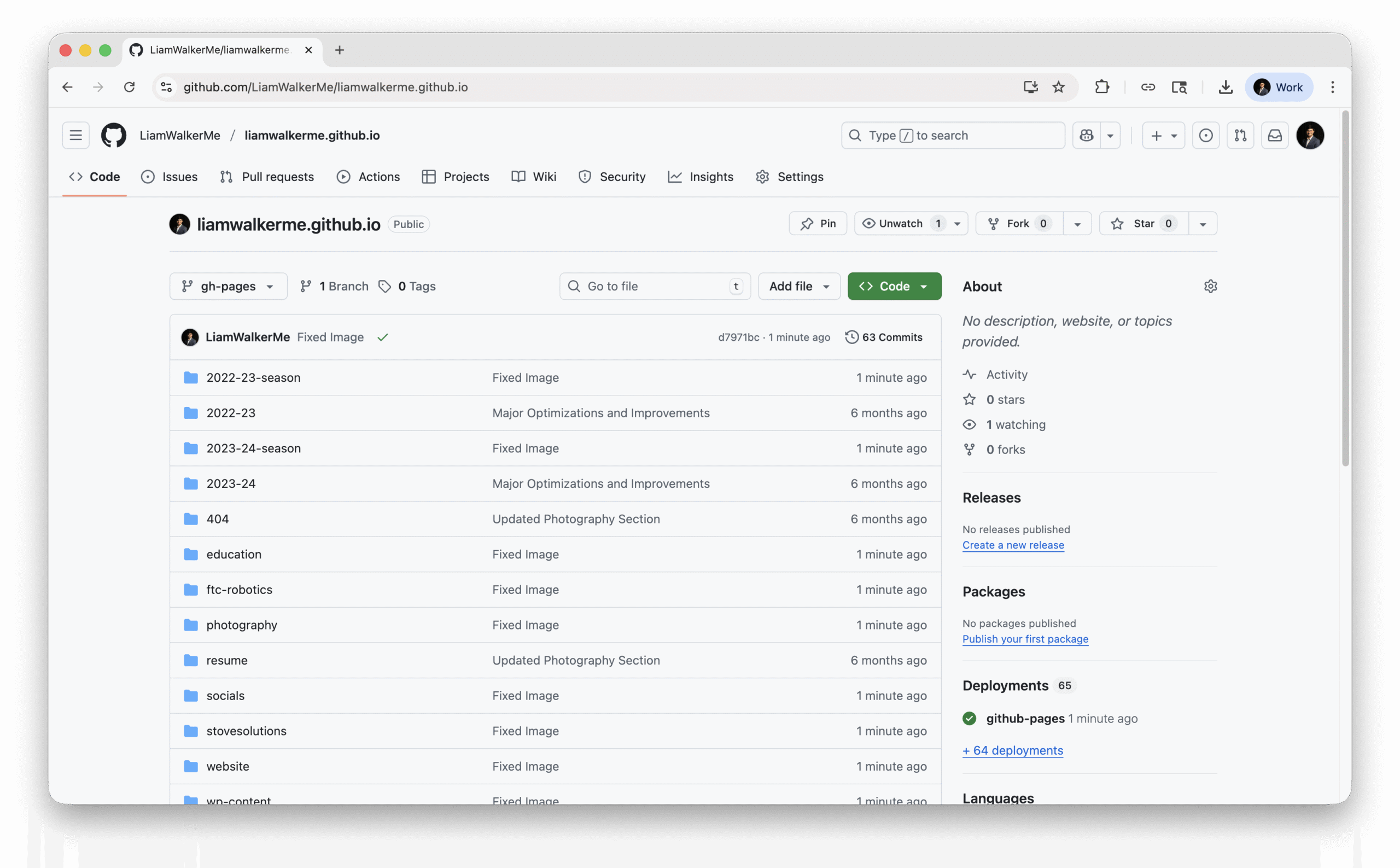The width and height of the screenshot is (1400, 868).
Task: Bookmark this page with the star icon
Action: click(1058, 88)
